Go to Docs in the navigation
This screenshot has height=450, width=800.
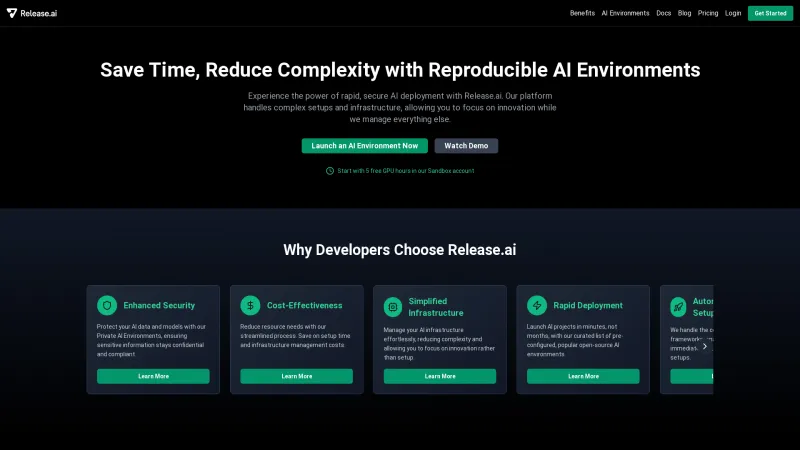663,13
